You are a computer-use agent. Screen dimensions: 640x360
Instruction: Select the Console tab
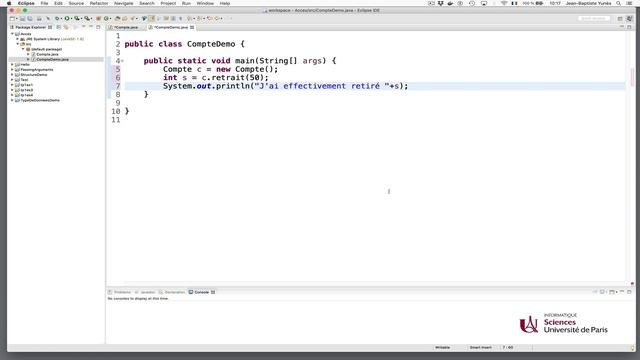point(201,292)
